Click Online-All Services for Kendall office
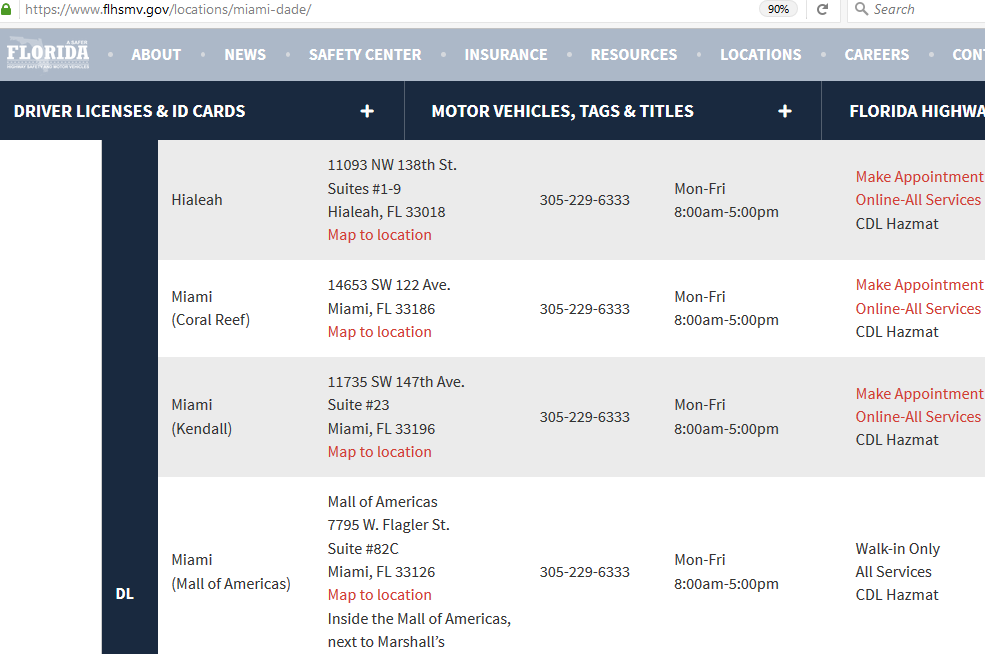This screenshot has height=655, width=985. (x=918, y=417)
